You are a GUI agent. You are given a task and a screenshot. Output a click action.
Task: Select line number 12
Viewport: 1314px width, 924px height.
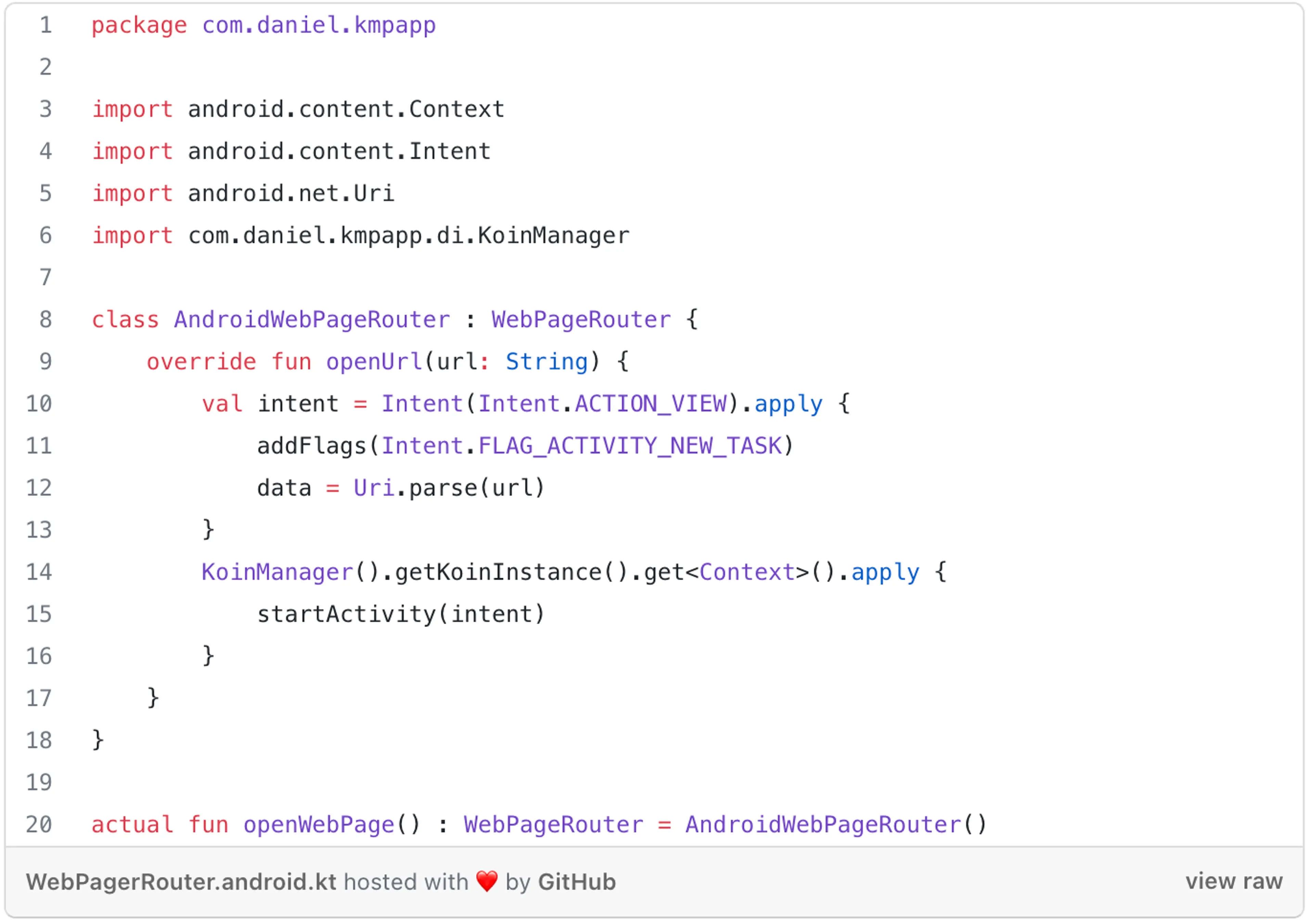[x=39, y=488]
